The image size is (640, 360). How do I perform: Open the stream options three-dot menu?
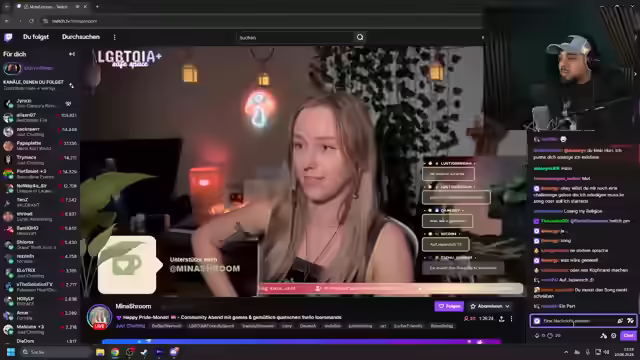(x=511, y=318)
